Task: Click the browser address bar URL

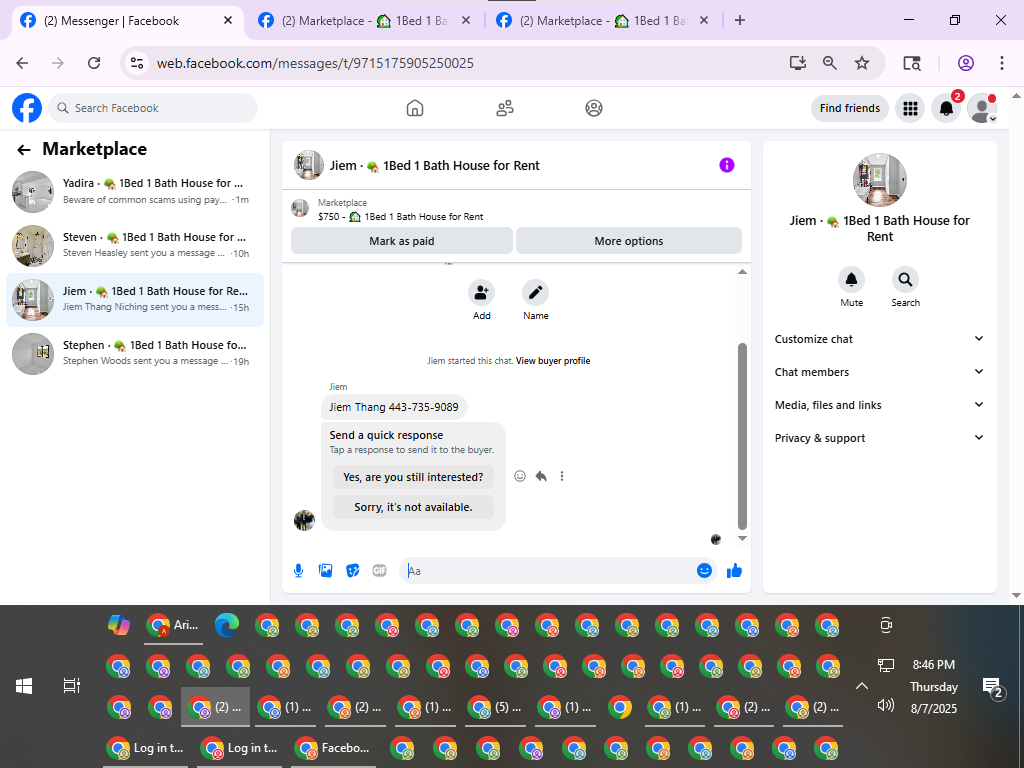Action: click(x=315, y=63)
